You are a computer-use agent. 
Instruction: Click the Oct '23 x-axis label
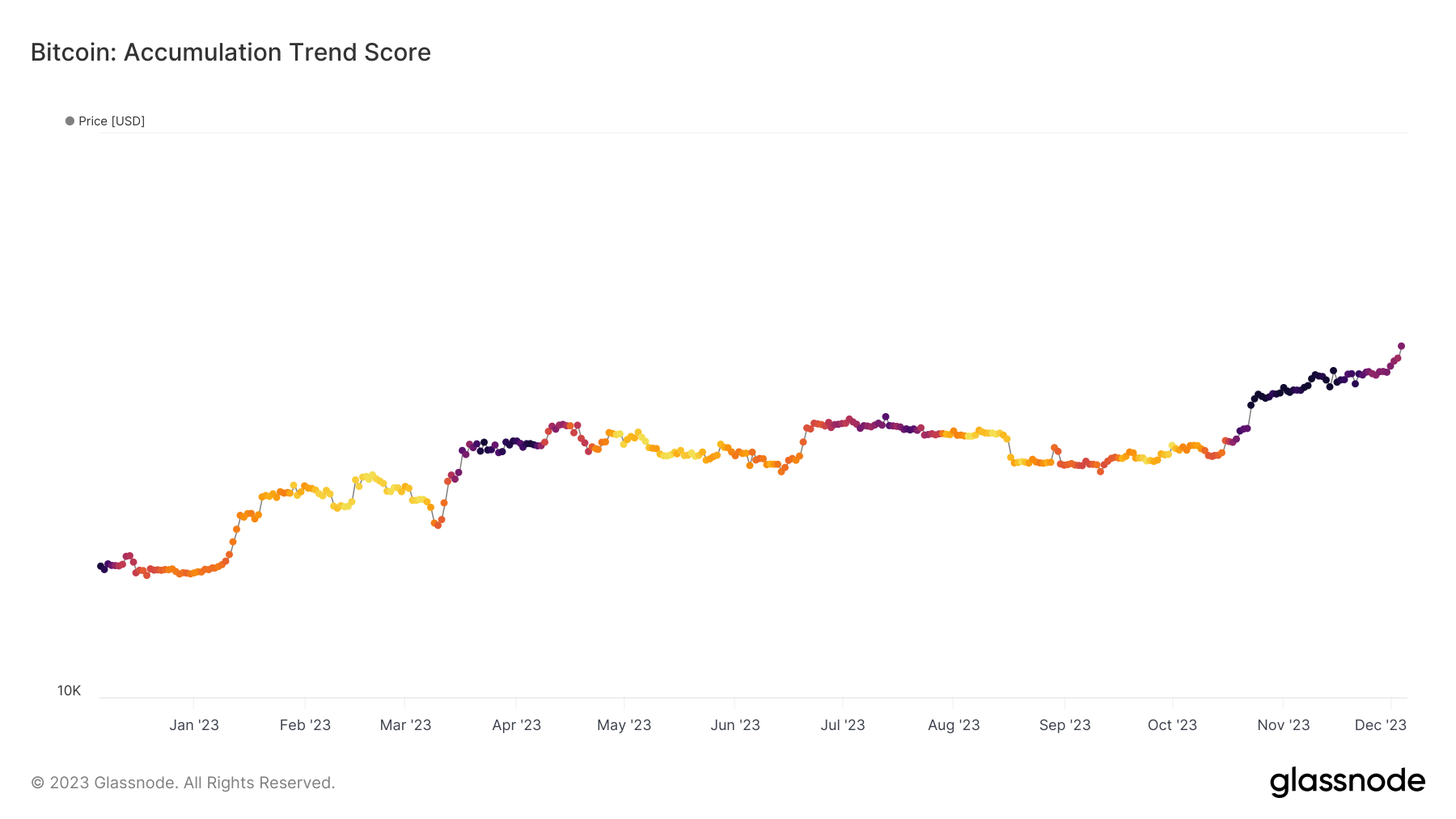(1172, 725)
